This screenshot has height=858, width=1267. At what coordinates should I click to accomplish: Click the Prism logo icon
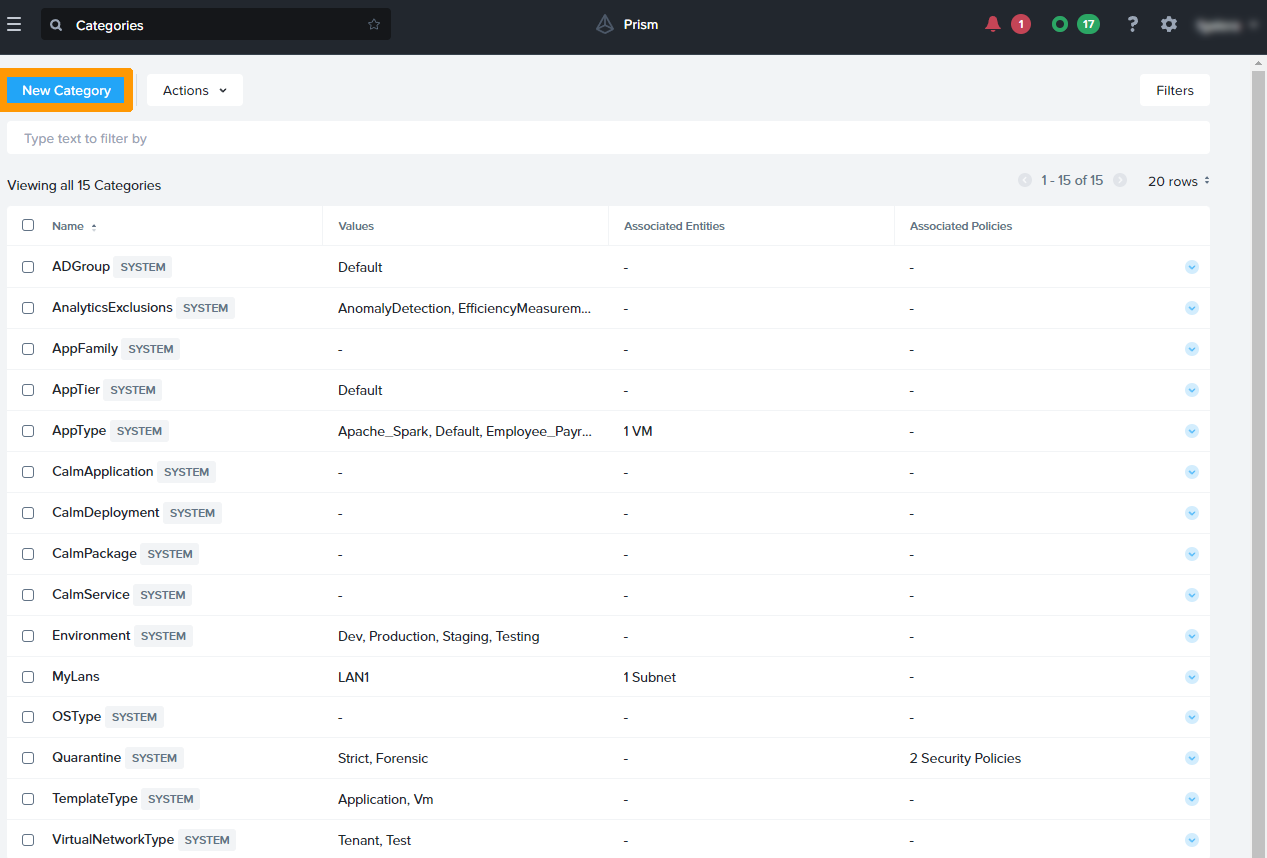coord(605,24)
